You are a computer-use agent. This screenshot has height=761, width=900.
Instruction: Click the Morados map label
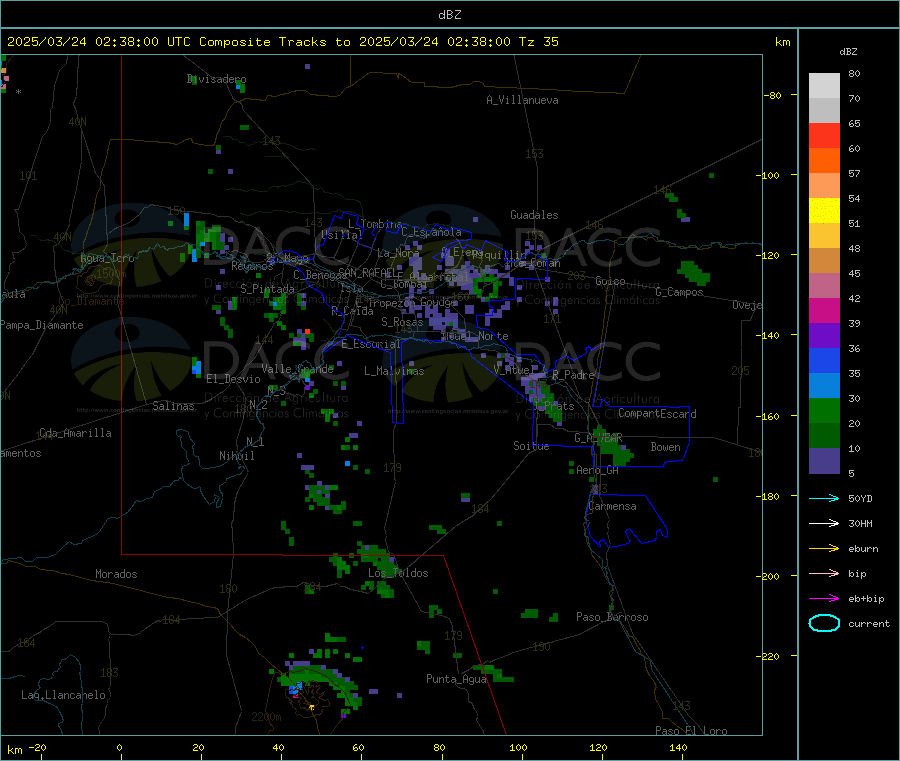point(116,574)
